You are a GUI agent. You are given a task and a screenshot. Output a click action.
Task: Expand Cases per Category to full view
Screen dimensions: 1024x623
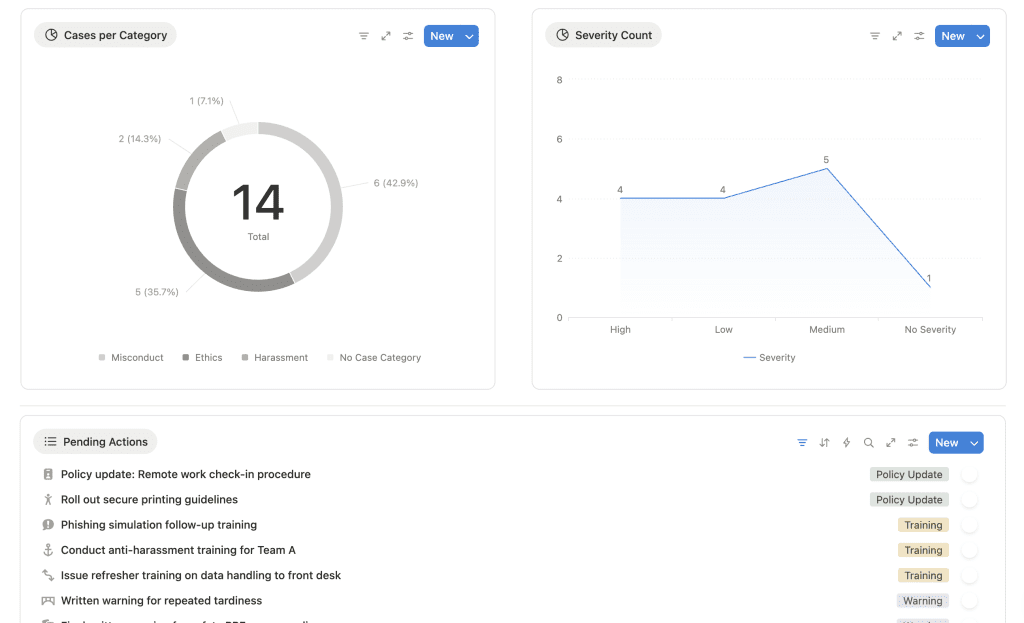tap(386, 36)
